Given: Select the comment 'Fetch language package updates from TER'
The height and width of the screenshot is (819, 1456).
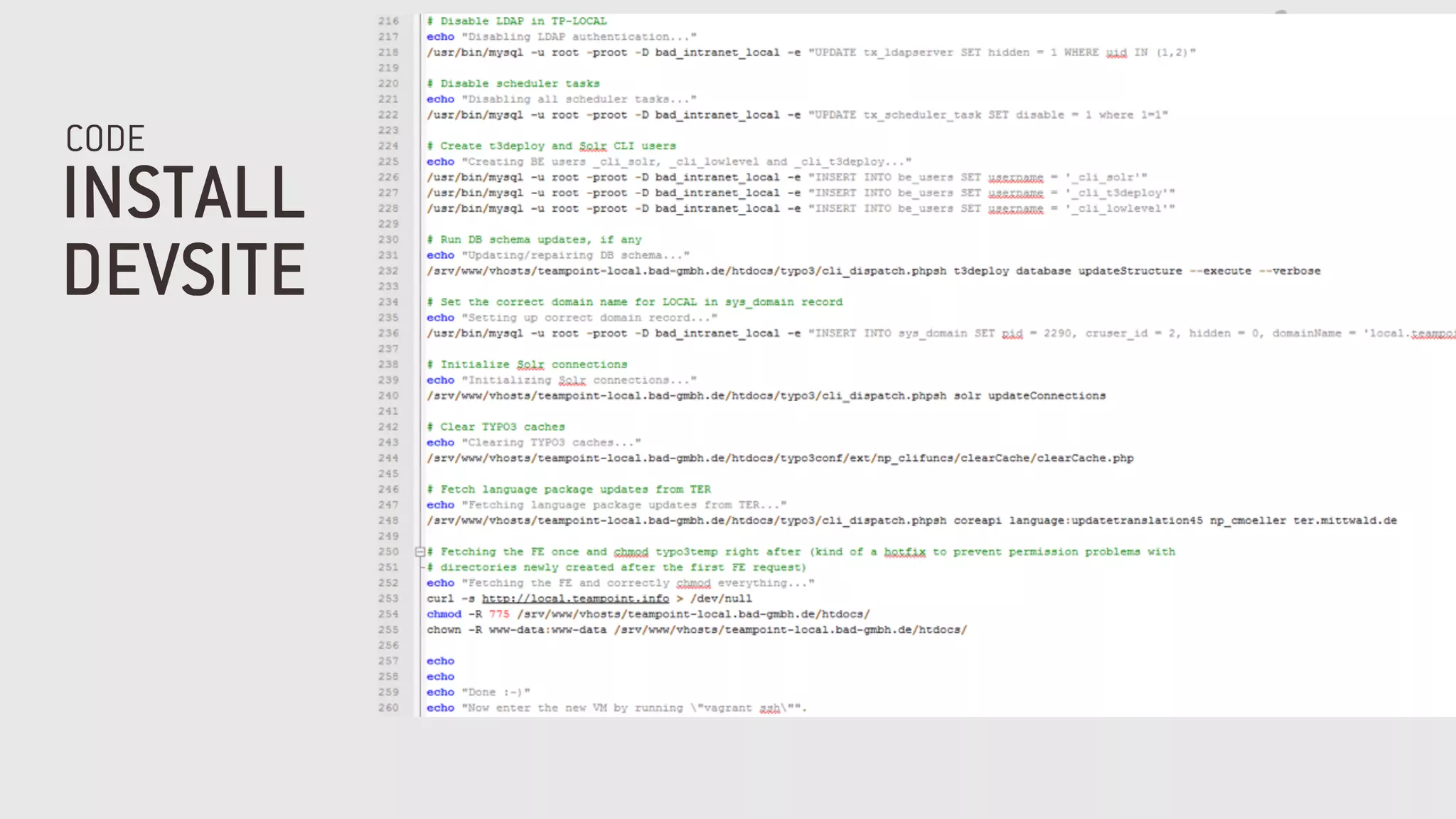Looking at the screenshot, I should [569, 491].
